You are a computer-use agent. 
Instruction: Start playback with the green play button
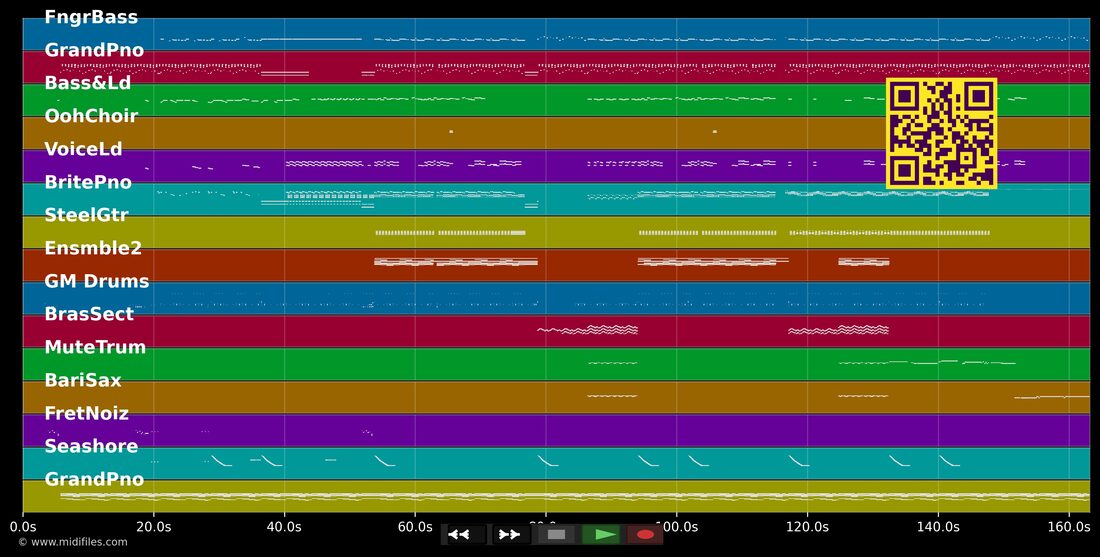(601, 535)
